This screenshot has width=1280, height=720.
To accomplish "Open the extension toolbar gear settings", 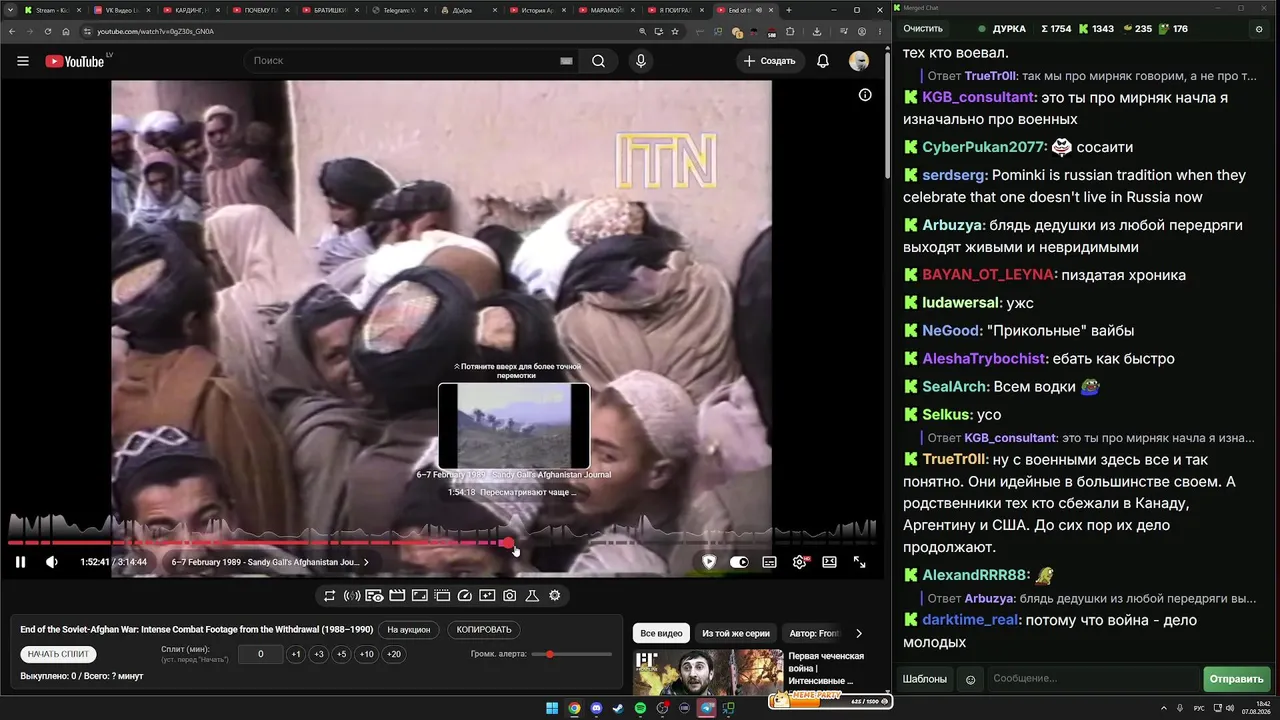I will point(555,596).
